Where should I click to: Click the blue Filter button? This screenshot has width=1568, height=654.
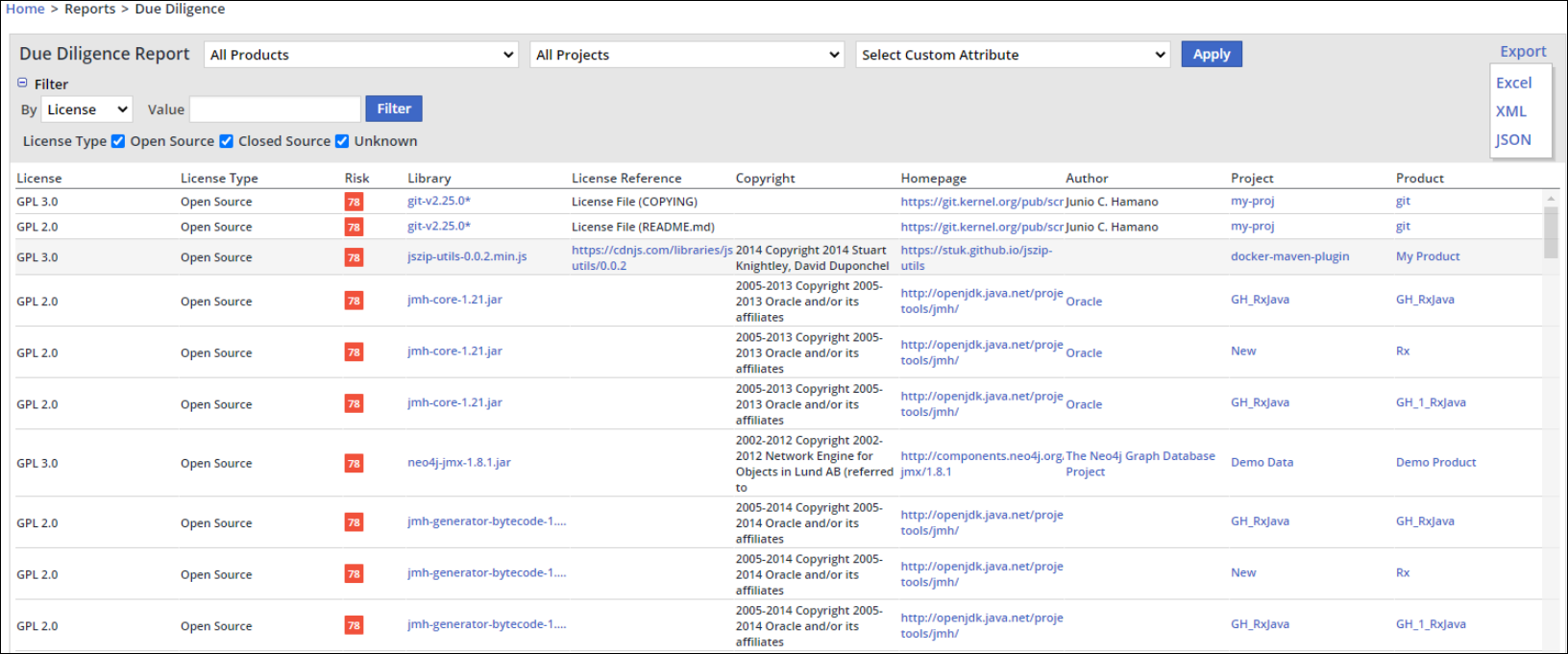393,109
